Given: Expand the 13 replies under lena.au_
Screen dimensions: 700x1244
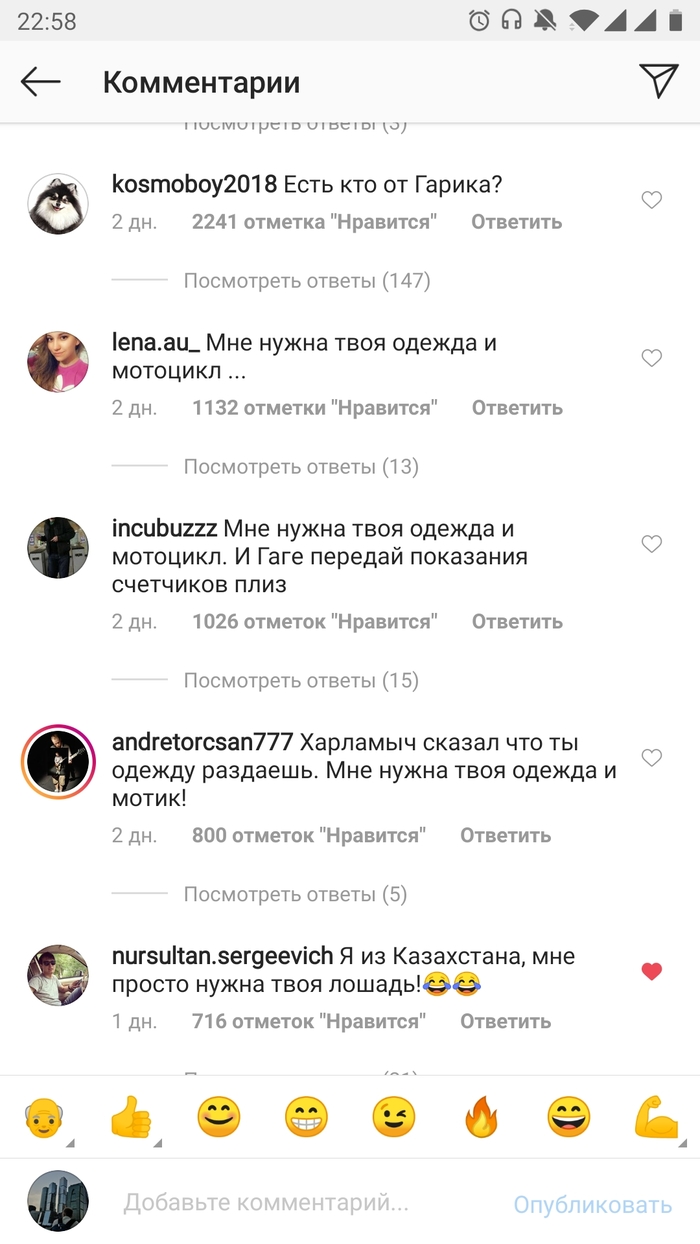Looking at the screenshot, I should (x=301, y=467).
